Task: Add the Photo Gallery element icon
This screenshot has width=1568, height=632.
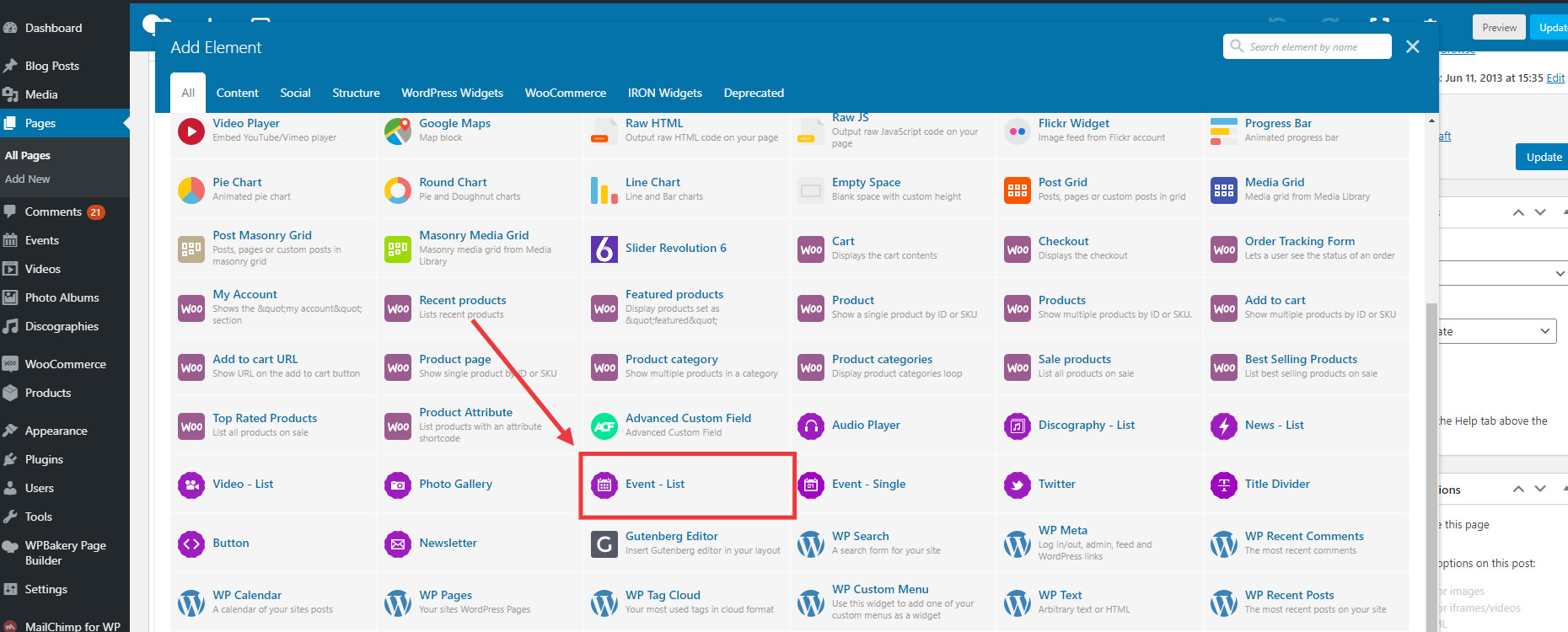Action: (398, 485)
